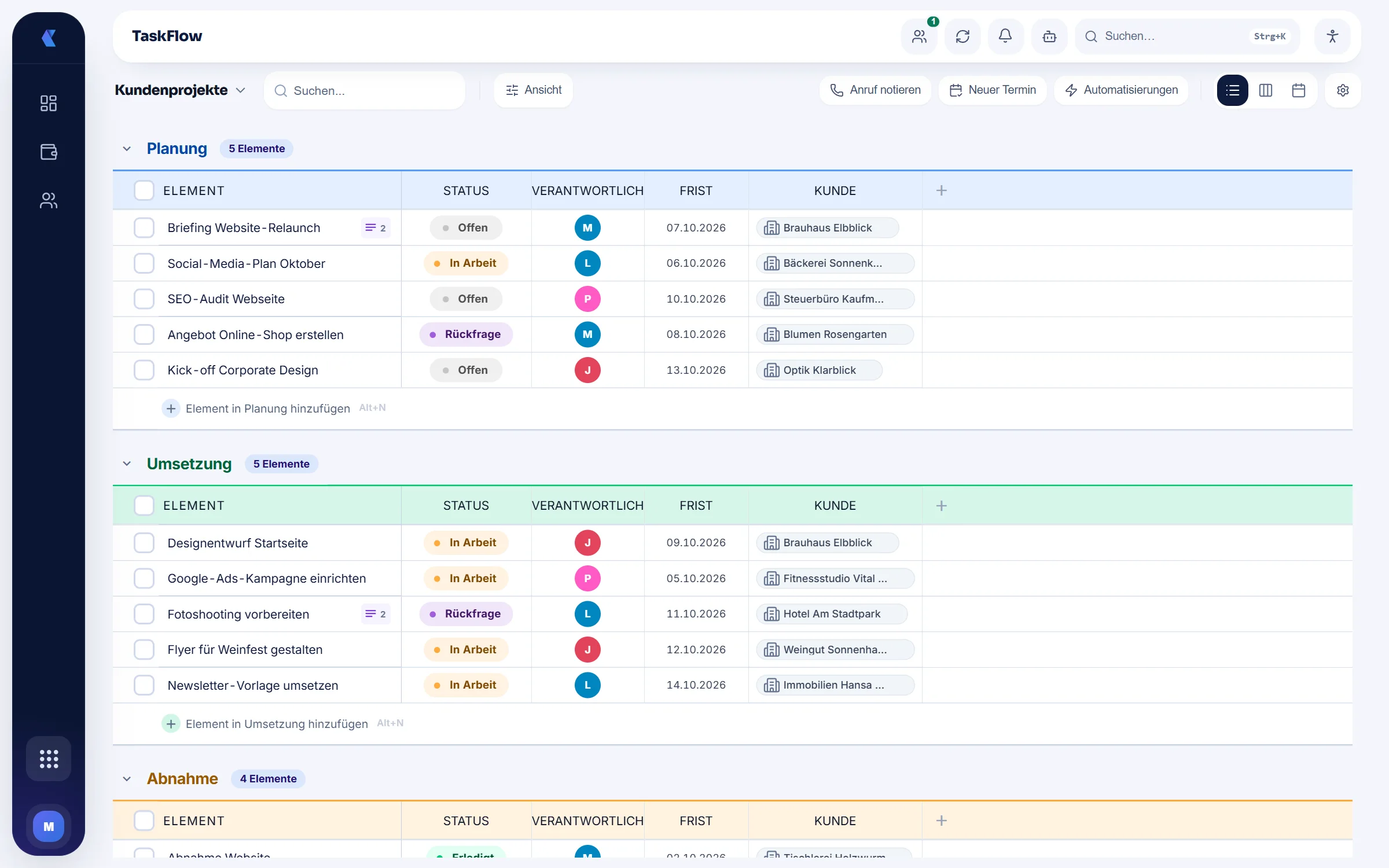Open team members icon with badge
Image resolution: width=1389 pixels, height=868 pixels.
919,36
